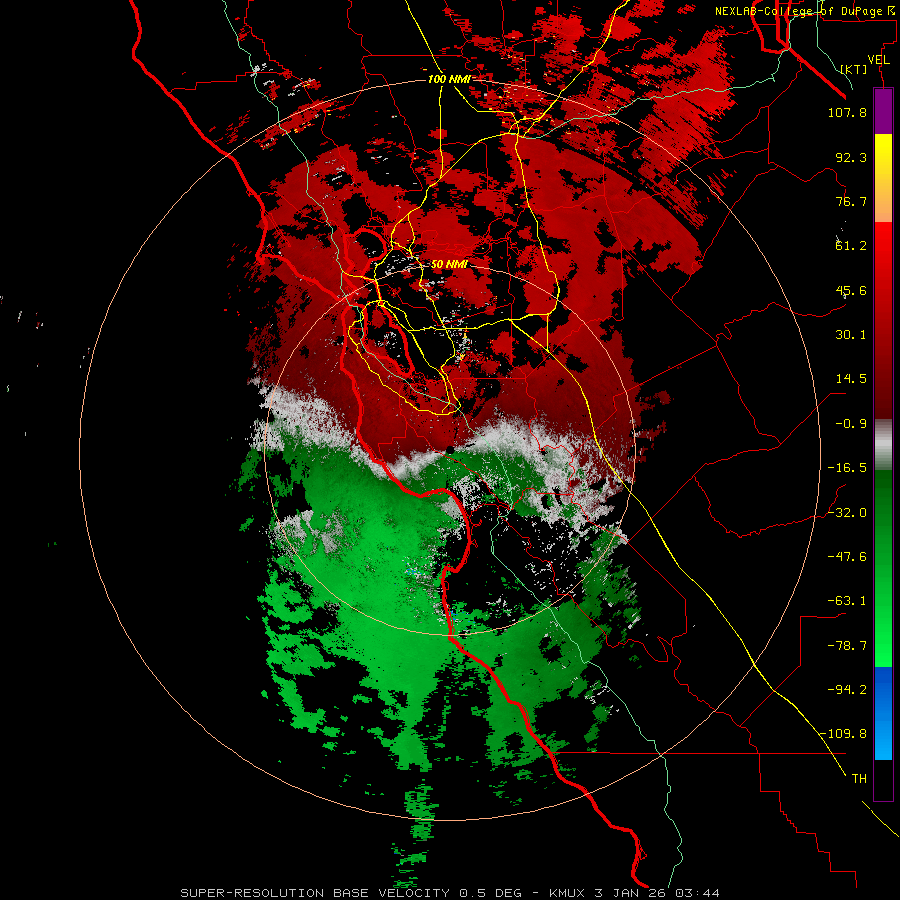
Task: Click the 76.7 scale value
Action: (x=851, y=201)
